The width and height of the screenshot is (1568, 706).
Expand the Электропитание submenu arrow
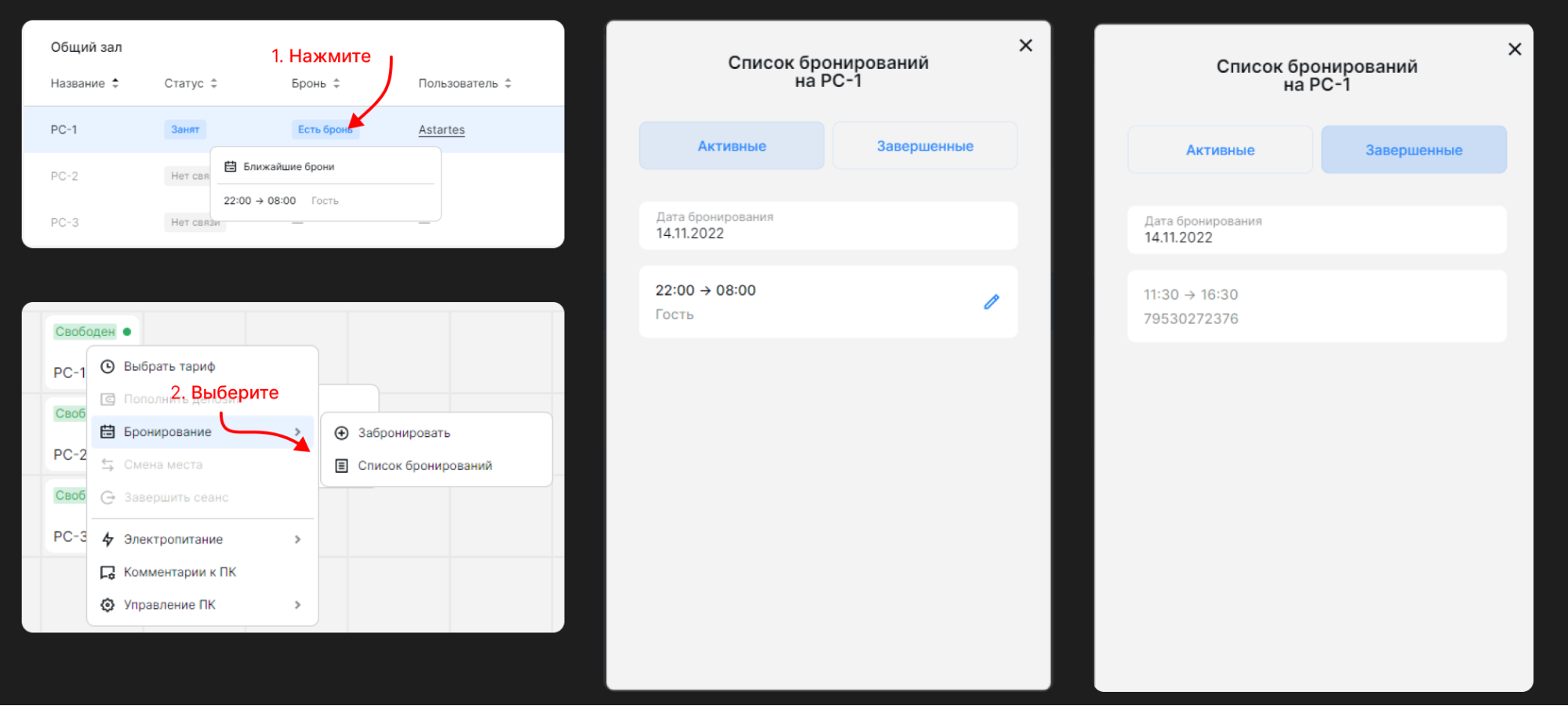(x=298, y=540)
